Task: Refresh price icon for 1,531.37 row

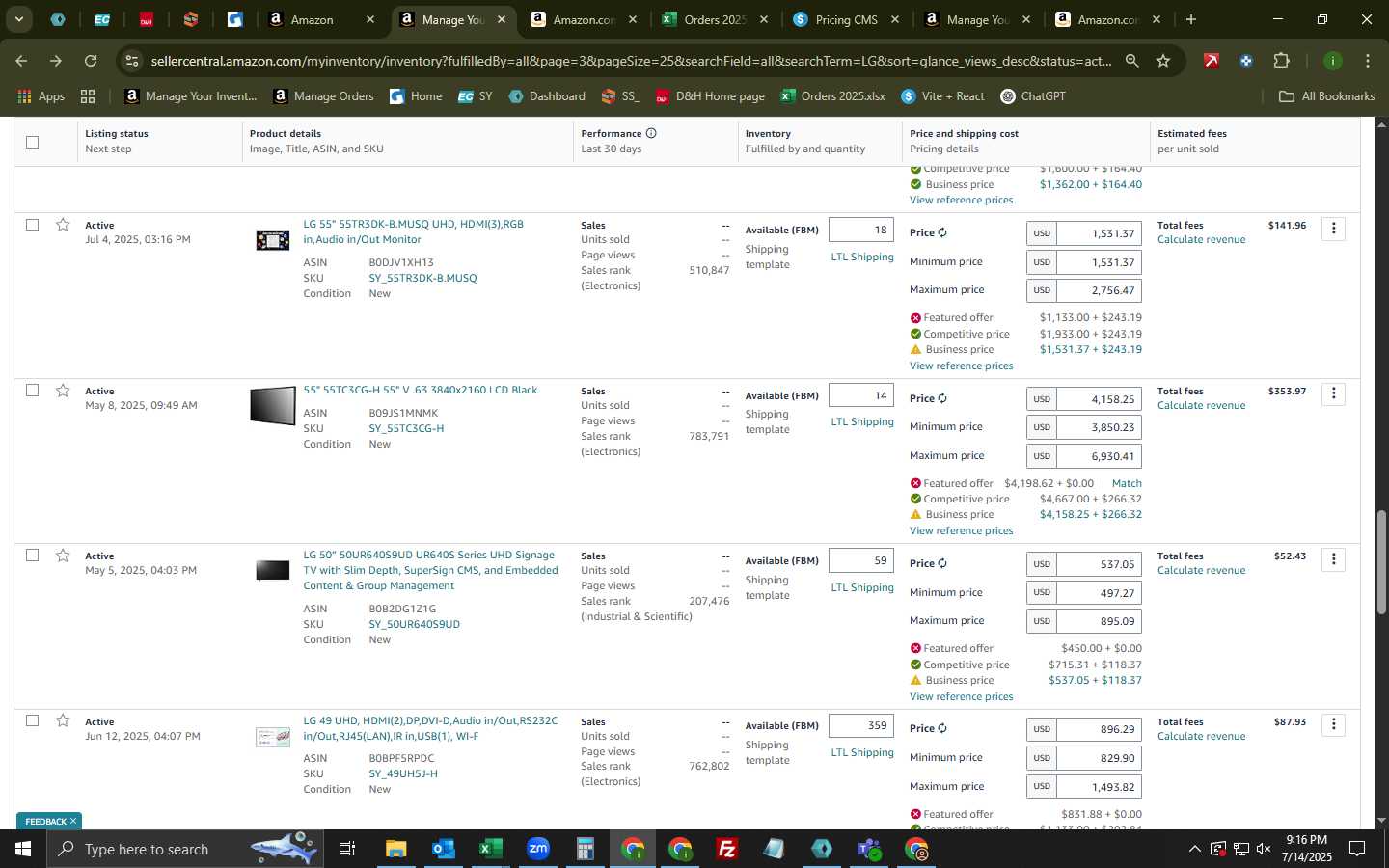Action: [x=942, y=232]
